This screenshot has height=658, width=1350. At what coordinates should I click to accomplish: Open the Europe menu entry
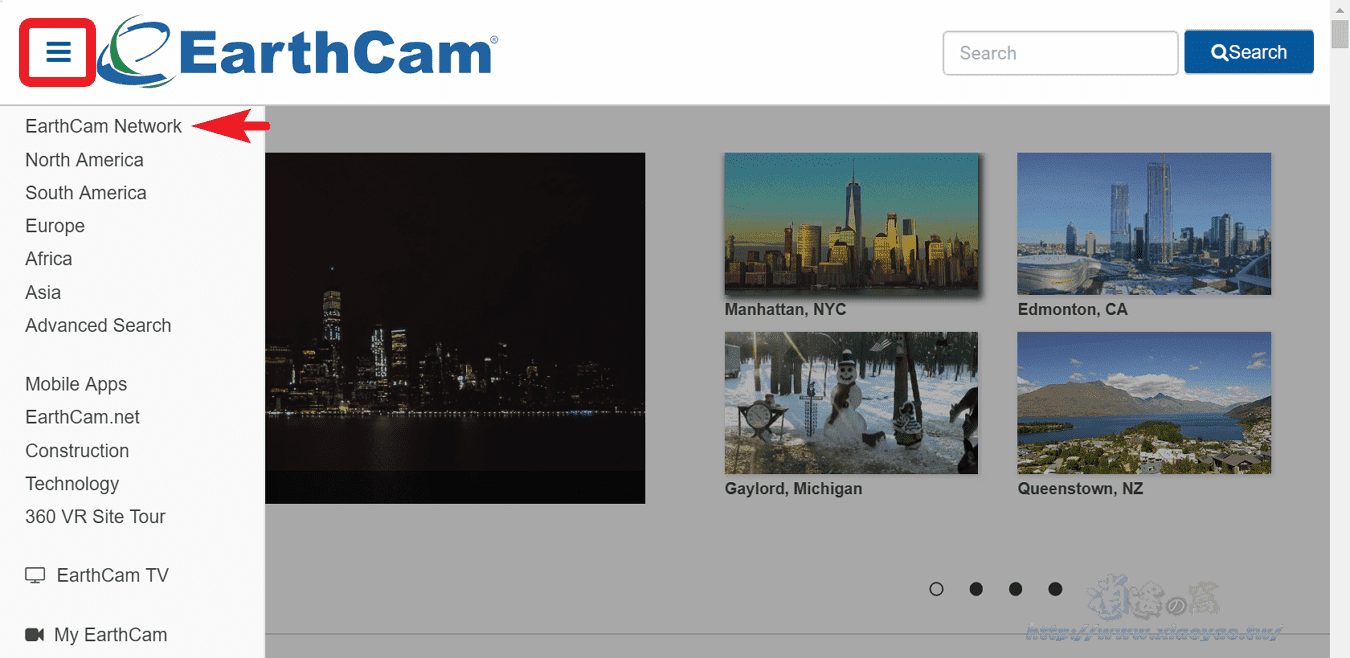[55, 226]
